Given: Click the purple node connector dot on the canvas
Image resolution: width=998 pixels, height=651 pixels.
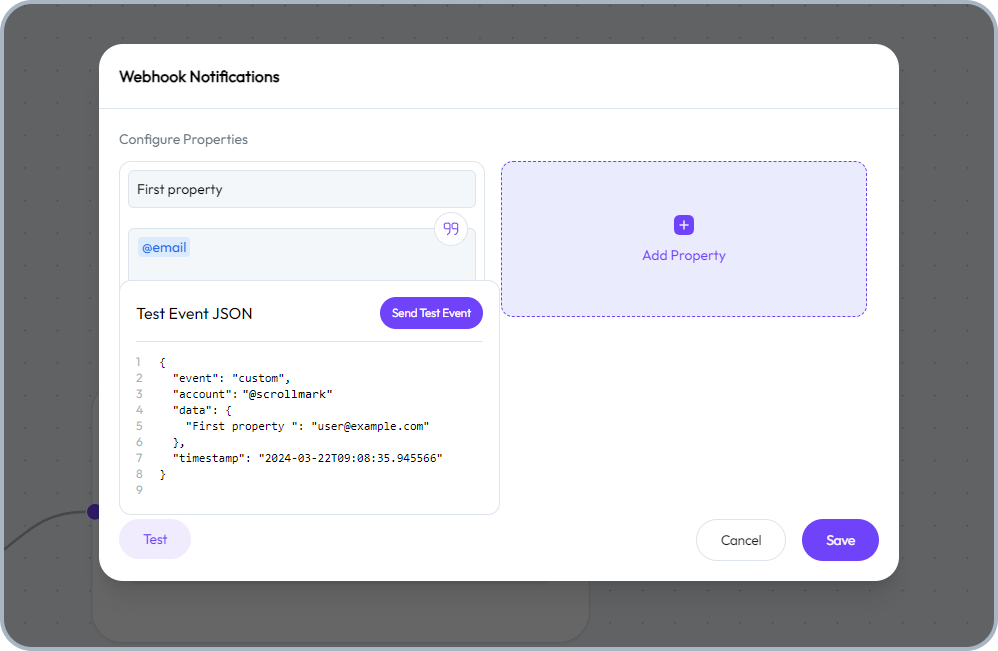Looking at the screenshot, I should [x=93, y=511].
